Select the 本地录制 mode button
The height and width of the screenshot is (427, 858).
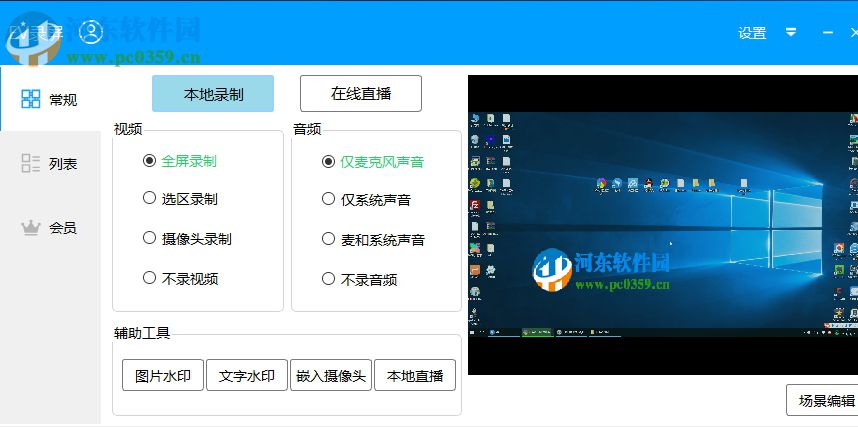pyautogui.click(x=213, y=94)
